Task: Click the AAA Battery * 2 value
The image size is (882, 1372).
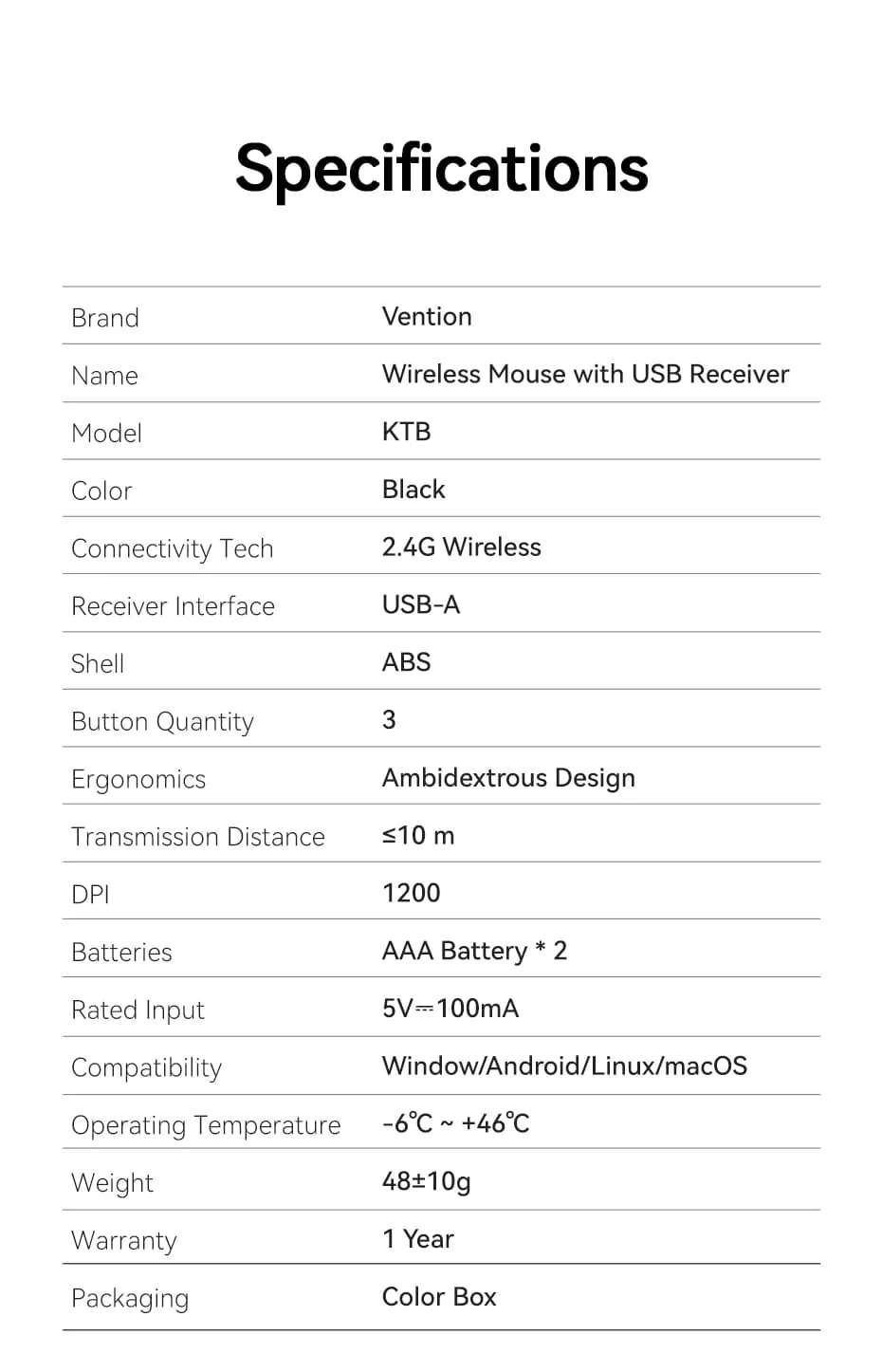Action: tap(474, 951)
